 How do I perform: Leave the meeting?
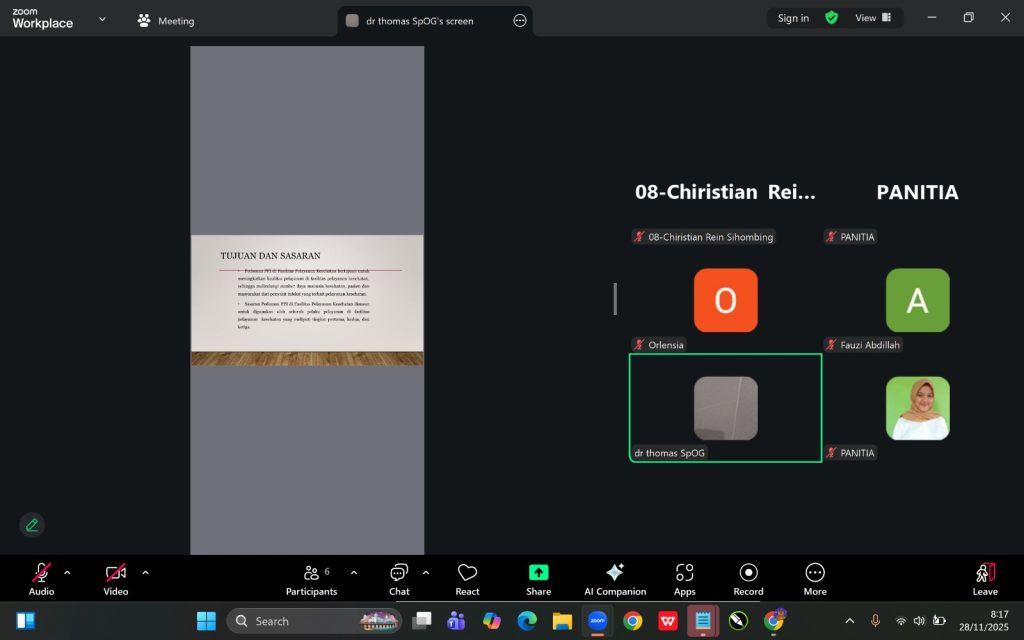pyautogui.click(x=984, y=577)
